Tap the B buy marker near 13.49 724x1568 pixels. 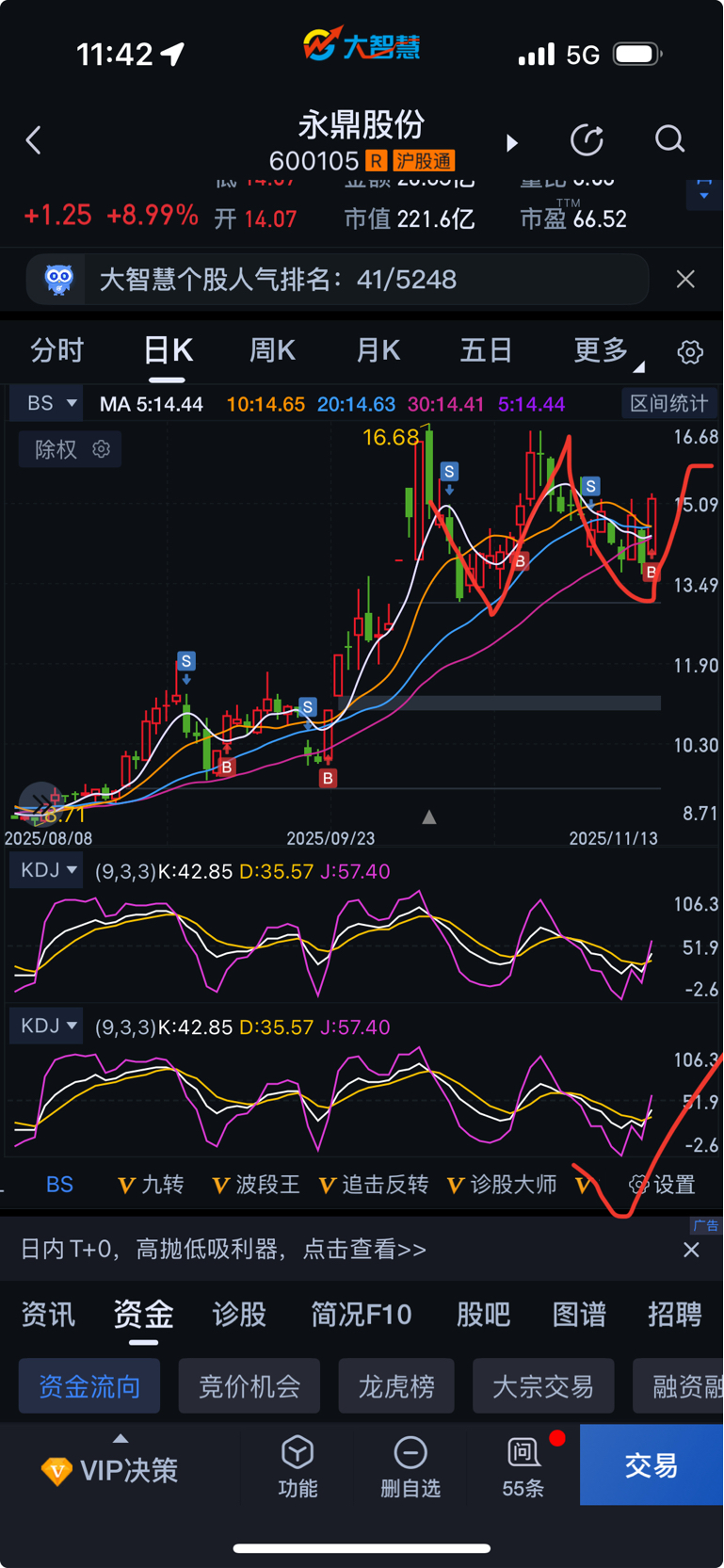tap(651, 572)
